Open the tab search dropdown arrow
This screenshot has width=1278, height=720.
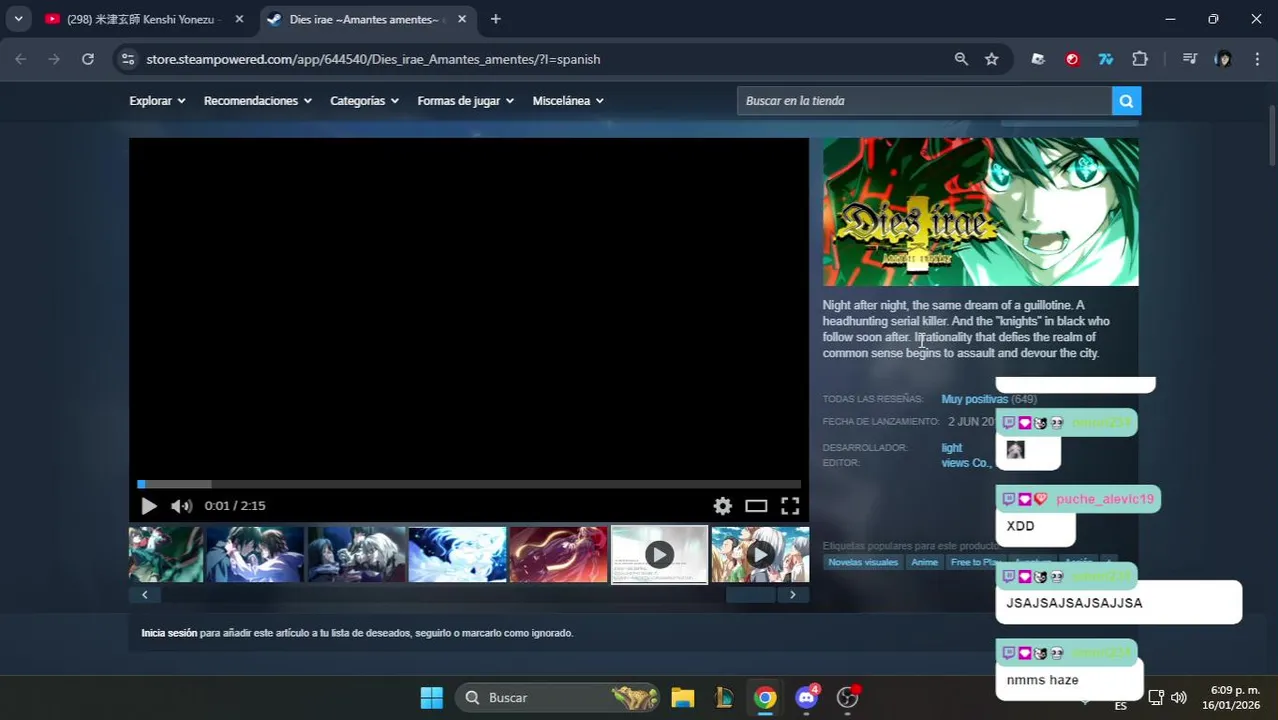click(x=18, y=19)
